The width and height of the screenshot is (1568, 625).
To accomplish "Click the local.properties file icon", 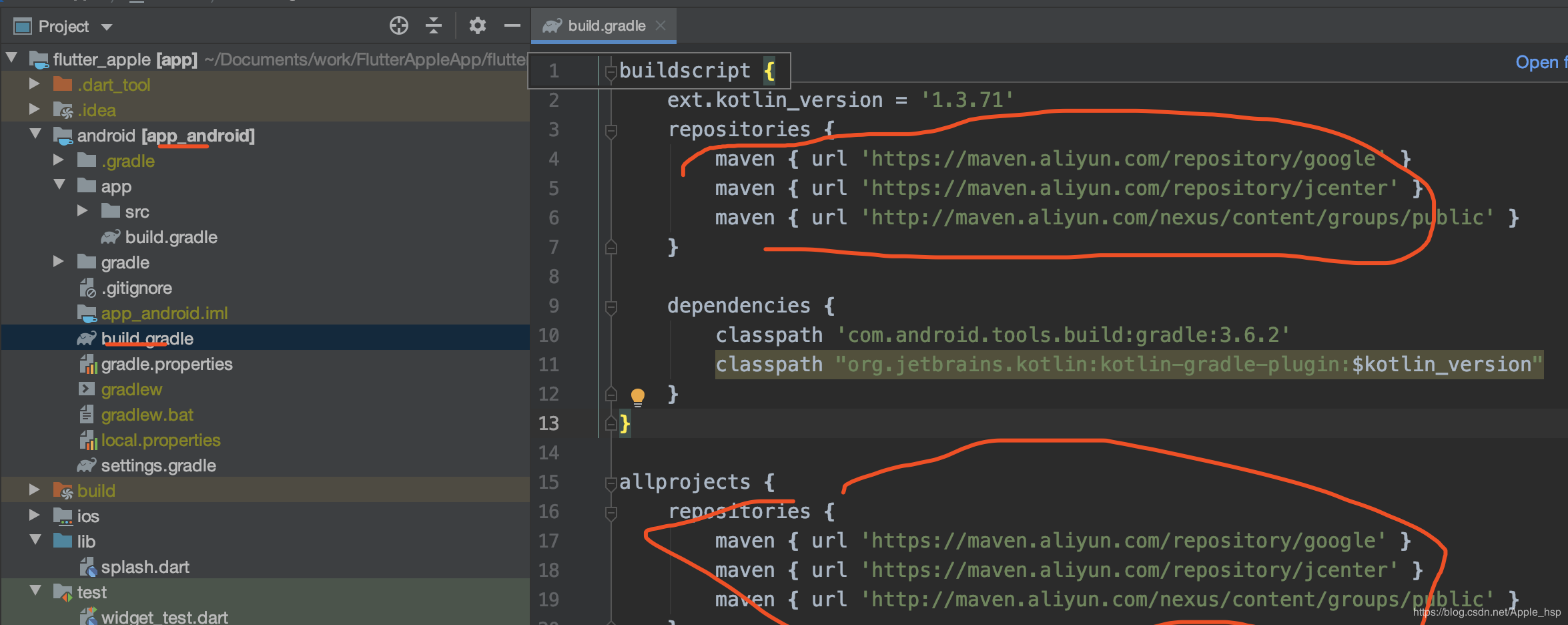I will click(x=88, y=440).
